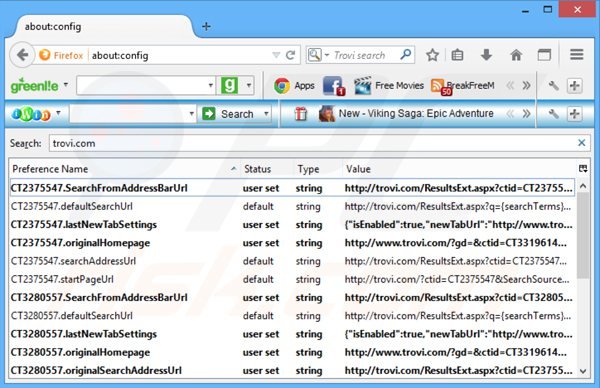Open the Free Movies clapperboard icon
This screenshot has height=388, width=600.
pos(362,86)
